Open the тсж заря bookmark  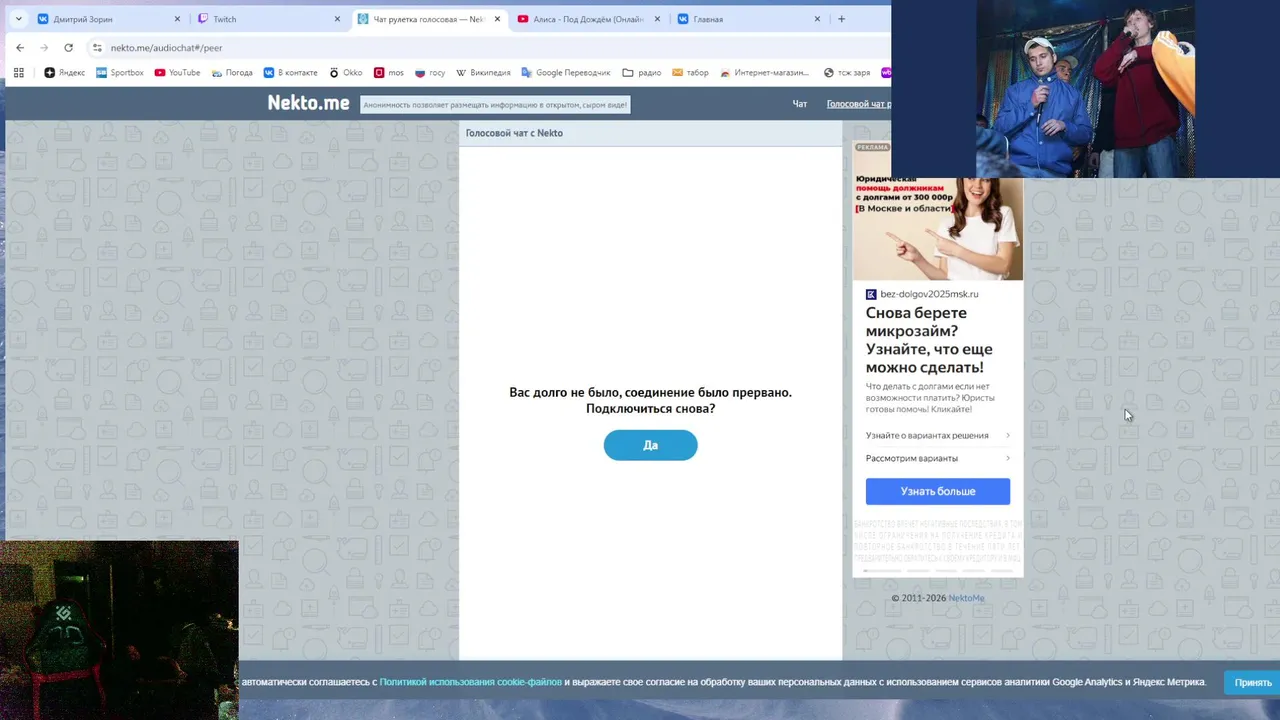pyautogui.click(x=846, y=72)
